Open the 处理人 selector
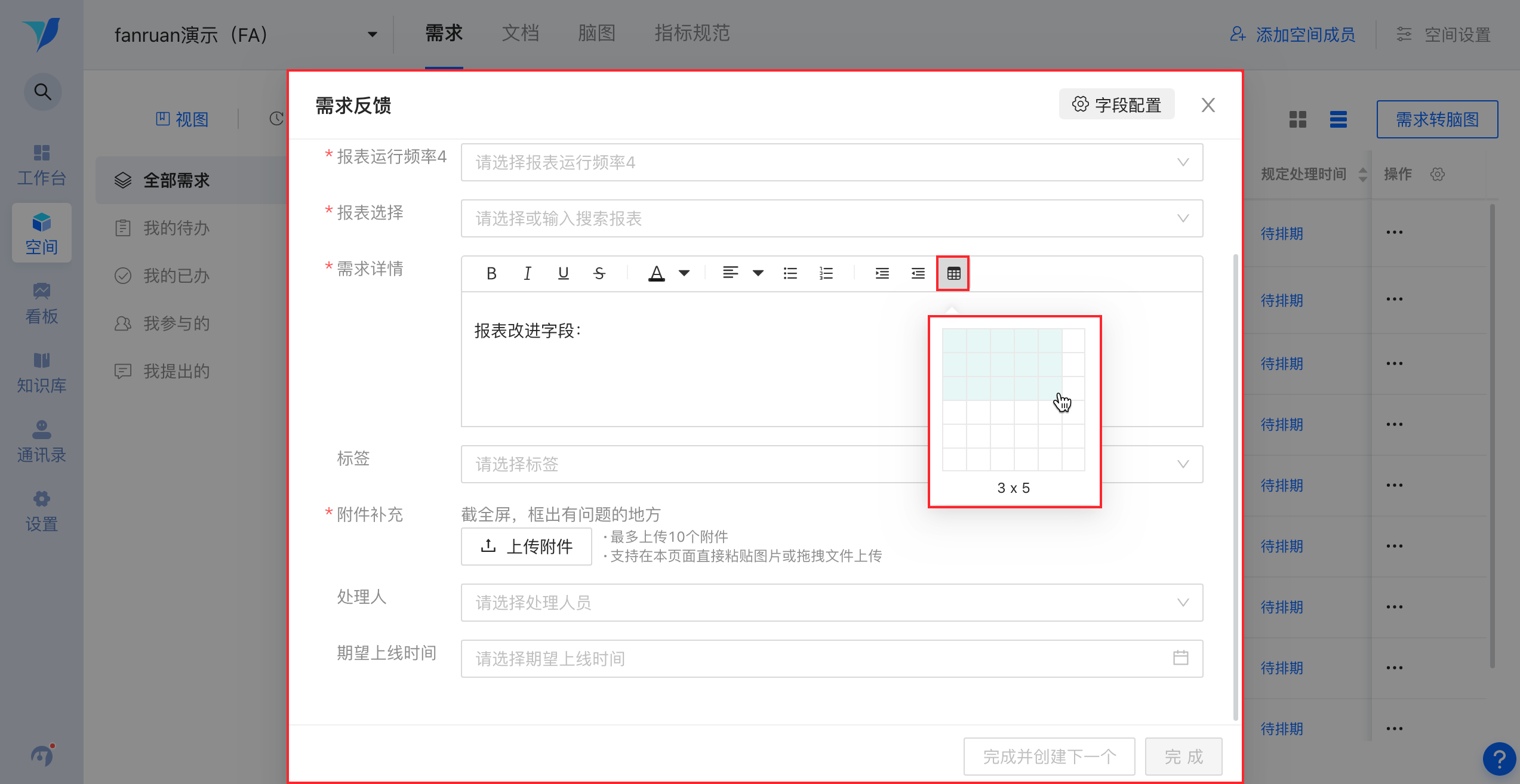This screenshot has height=784, width=1520. [x=831, y=603]
